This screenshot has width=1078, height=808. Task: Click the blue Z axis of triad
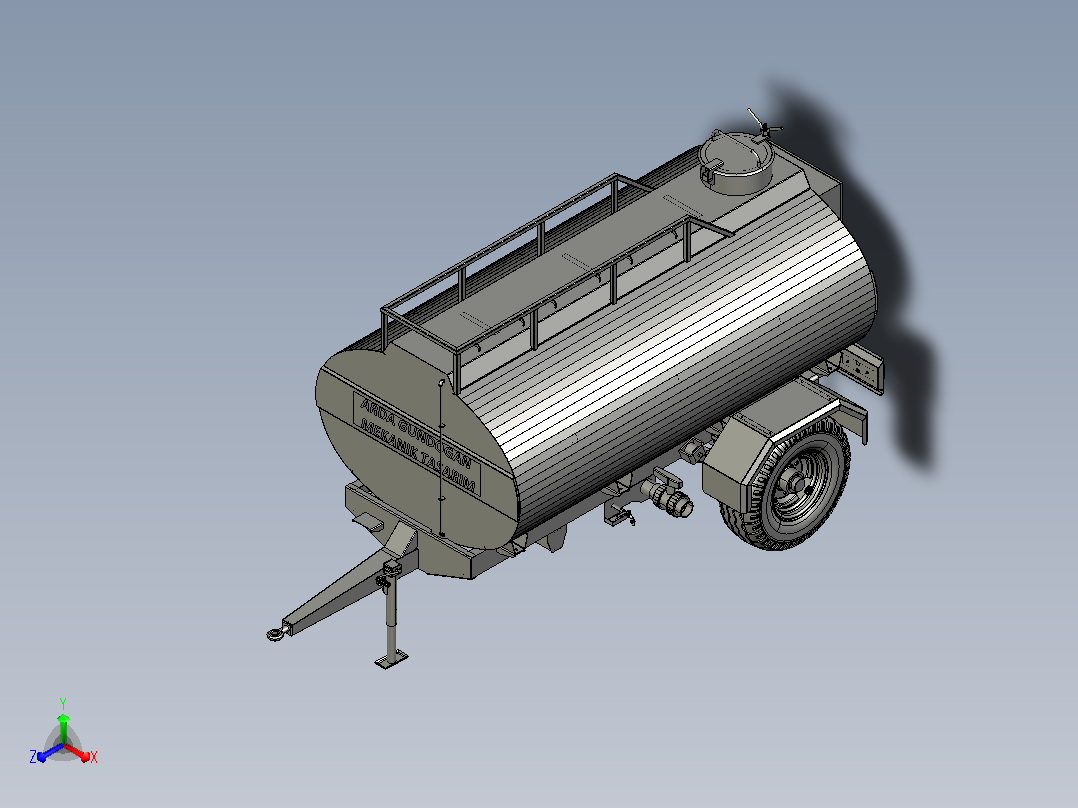[47, 753]
